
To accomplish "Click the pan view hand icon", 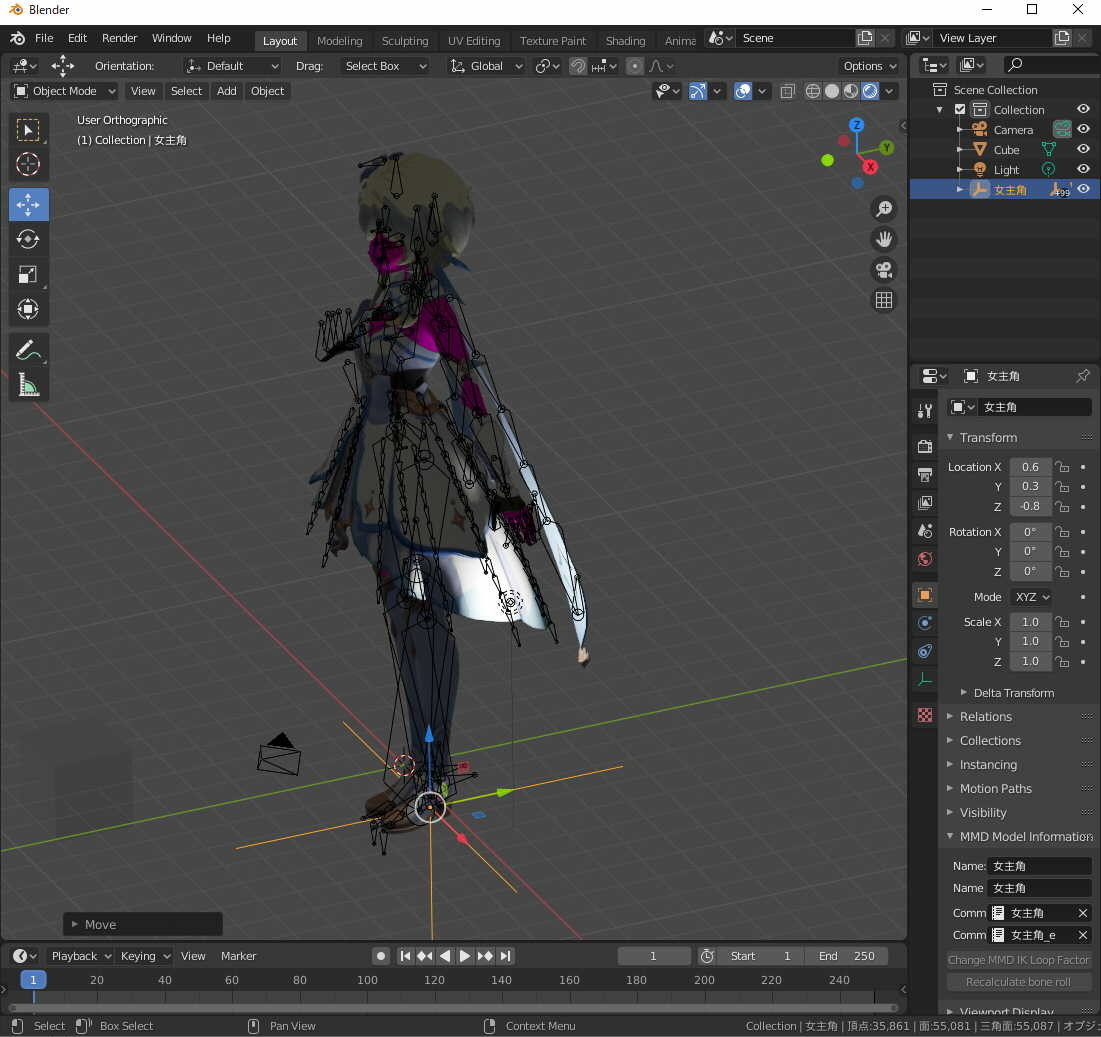I will pos(884,239).
